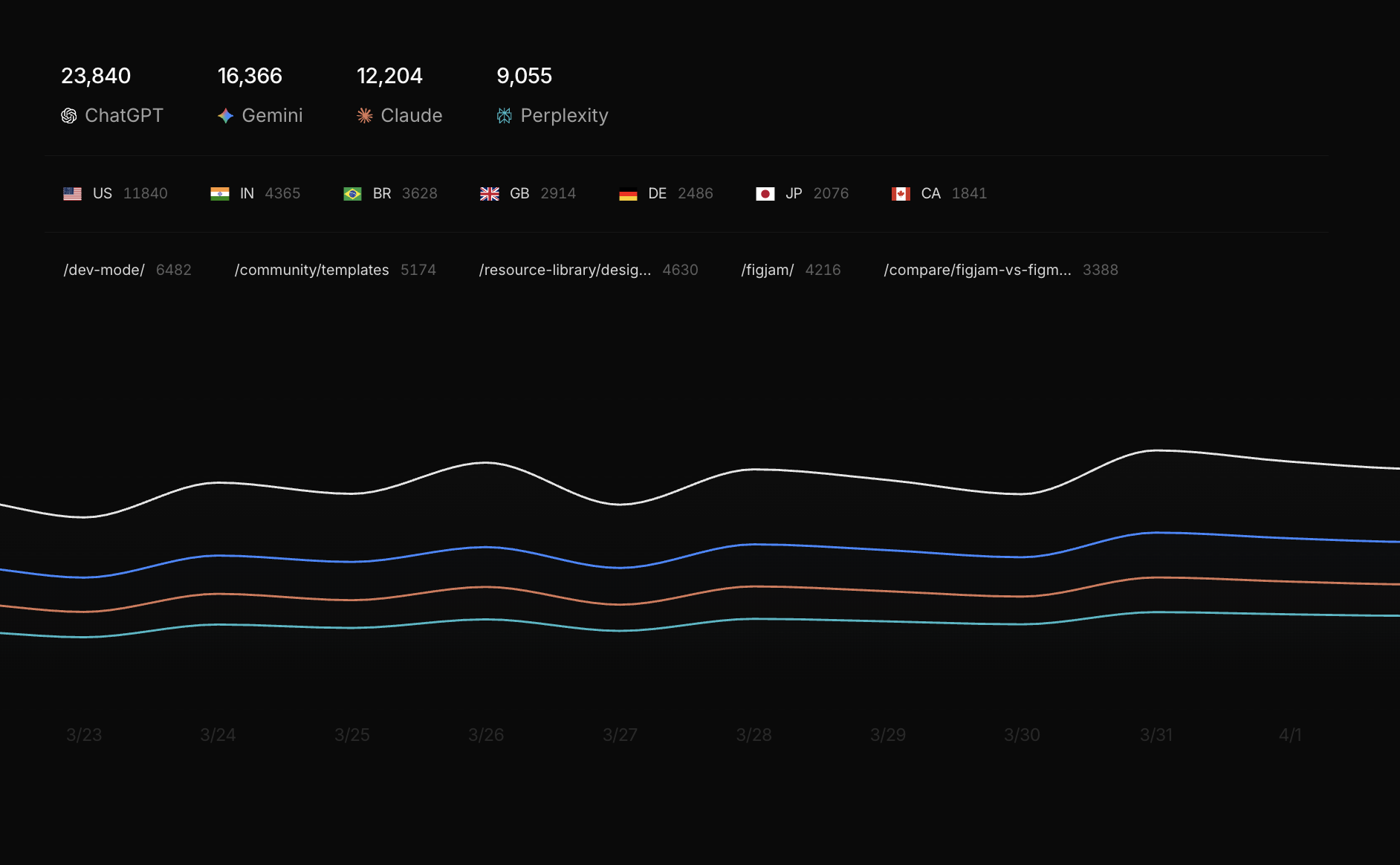The height and width of the screenshot is (865, 1400).
Task: Click the /dev-mode/ count 6482
Action: point(174,270)
